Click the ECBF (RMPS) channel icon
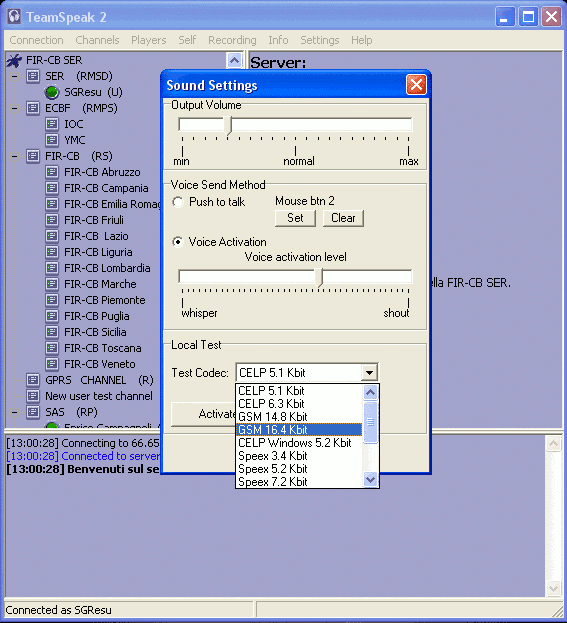 [33, 108]
